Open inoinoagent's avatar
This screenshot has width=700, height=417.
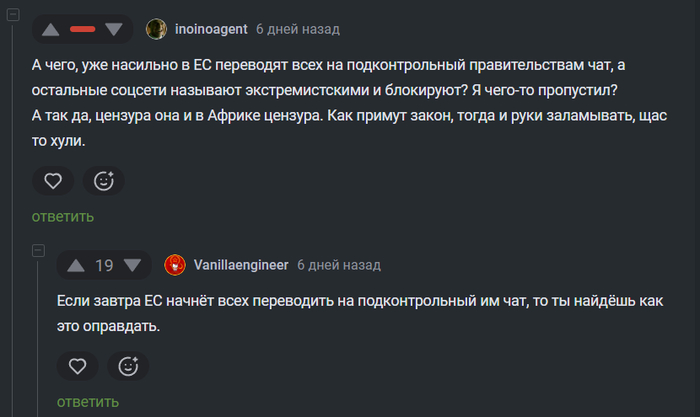tap(156, 29)
